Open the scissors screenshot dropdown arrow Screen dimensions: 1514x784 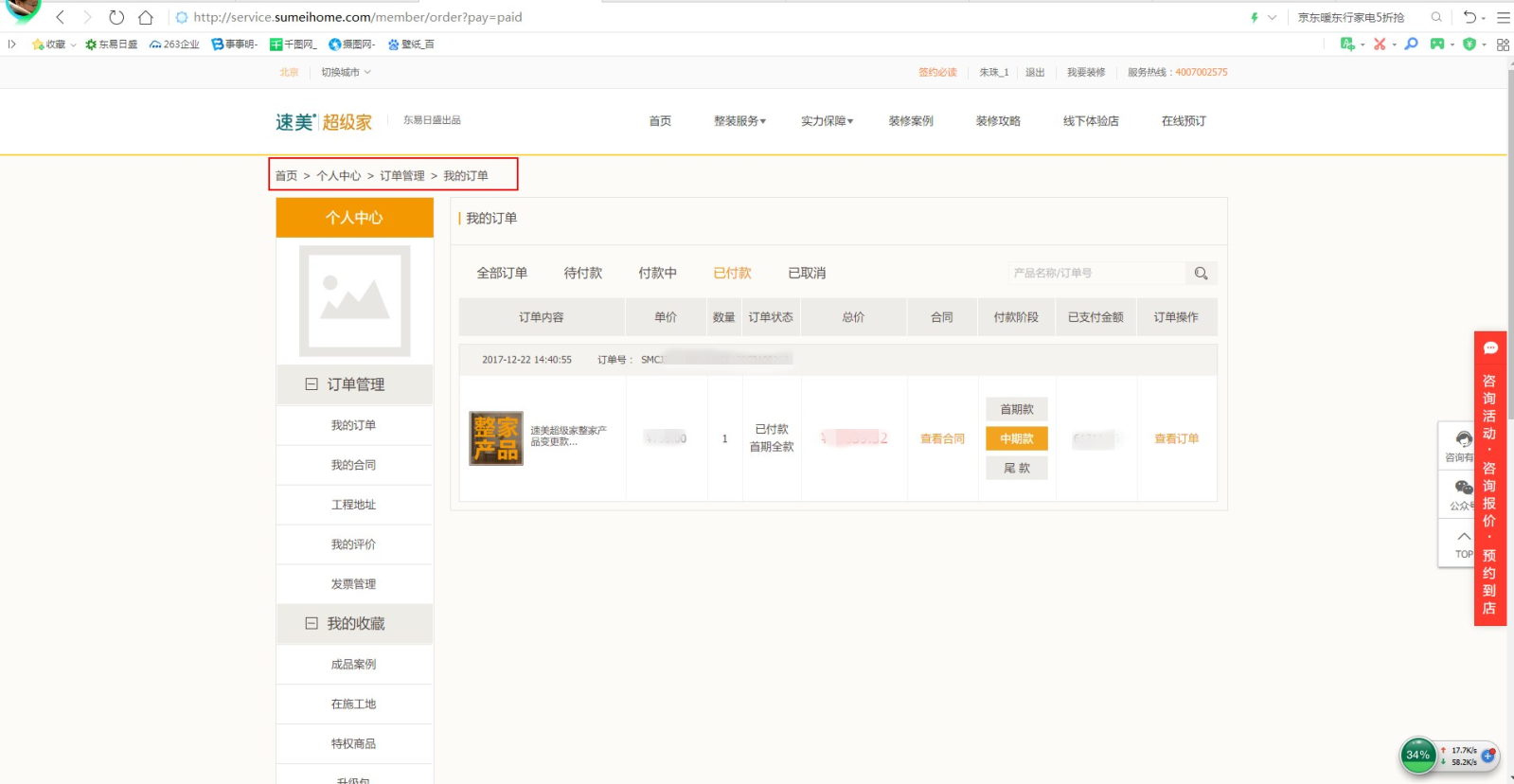click(1395, 45)
